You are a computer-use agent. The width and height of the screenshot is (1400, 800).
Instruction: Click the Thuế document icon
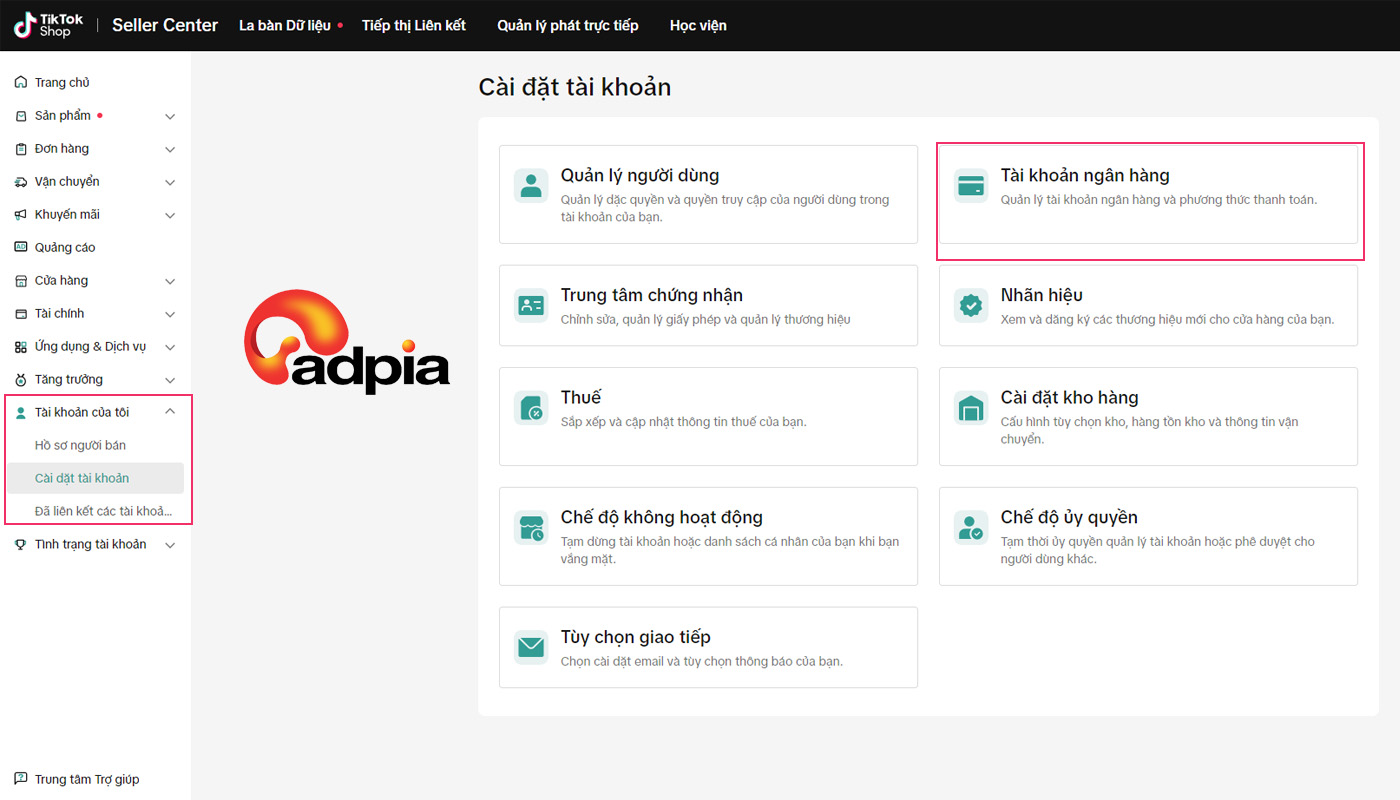point(531,407)
